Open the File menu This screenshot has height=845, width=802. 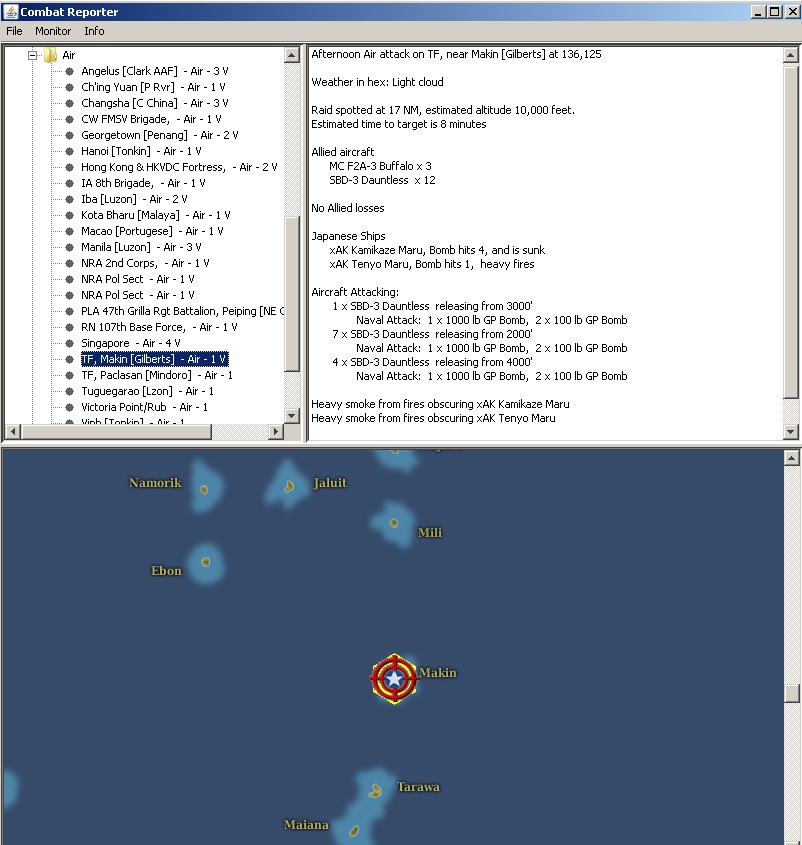14,31
